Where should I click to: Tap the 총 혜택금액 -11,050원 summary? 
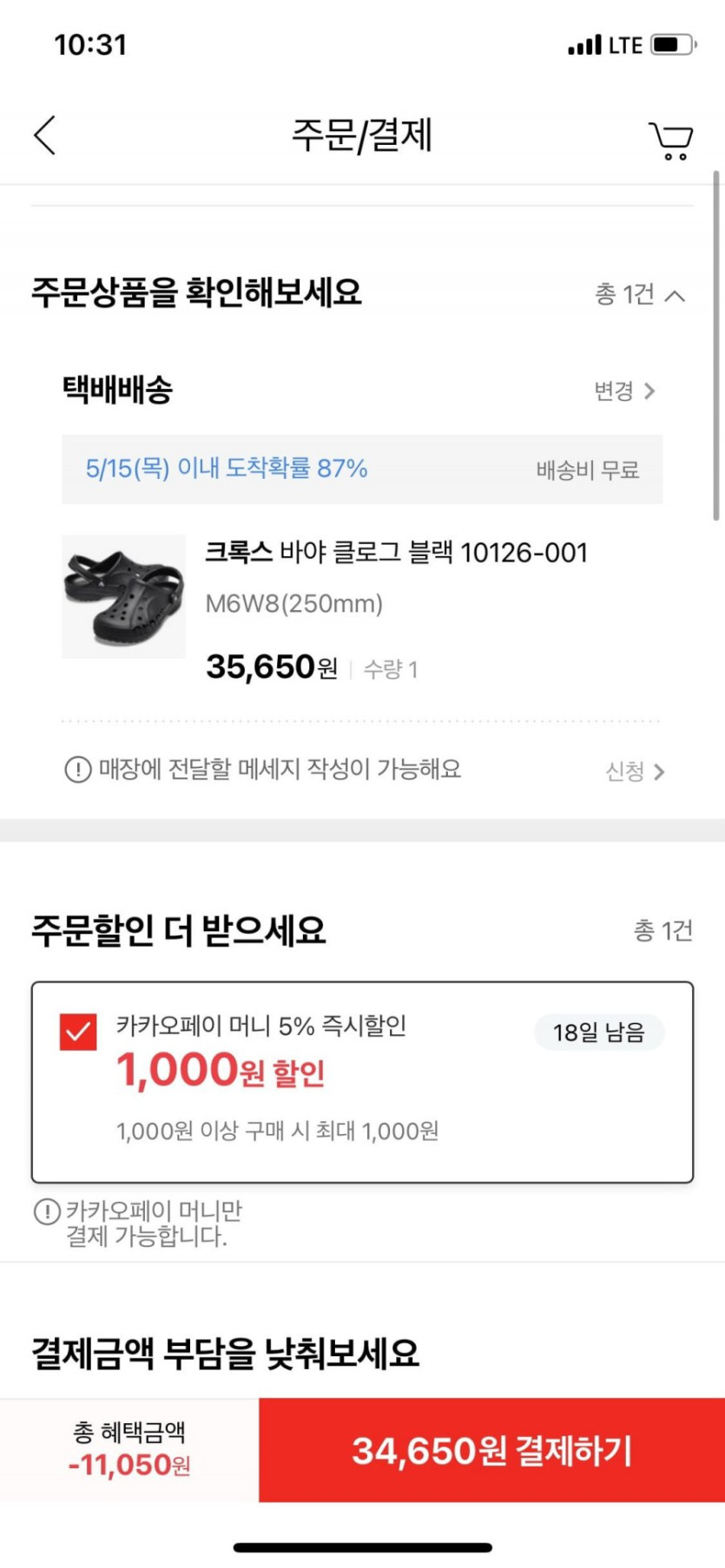[129, 1450]
